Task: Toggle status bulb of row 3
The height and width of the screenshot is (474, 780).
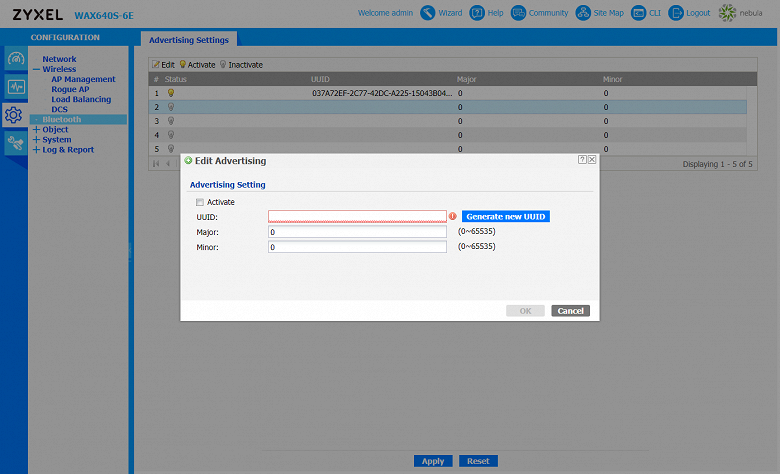Action: tap(171, 121)
